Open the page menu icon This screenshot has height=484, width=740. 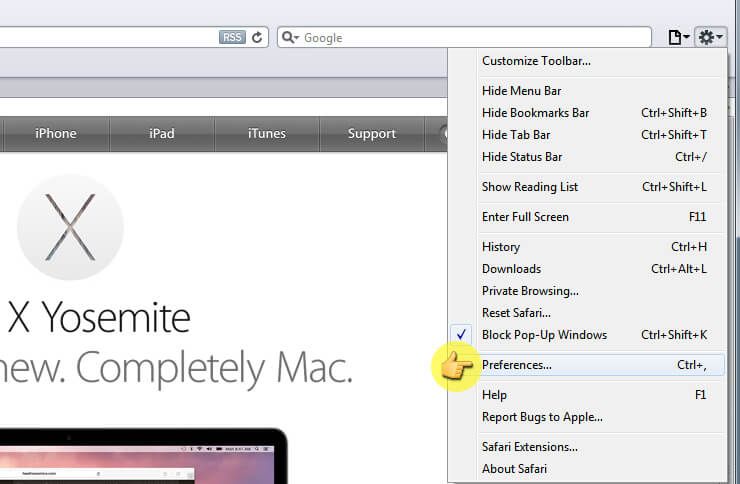coord(679,37)
